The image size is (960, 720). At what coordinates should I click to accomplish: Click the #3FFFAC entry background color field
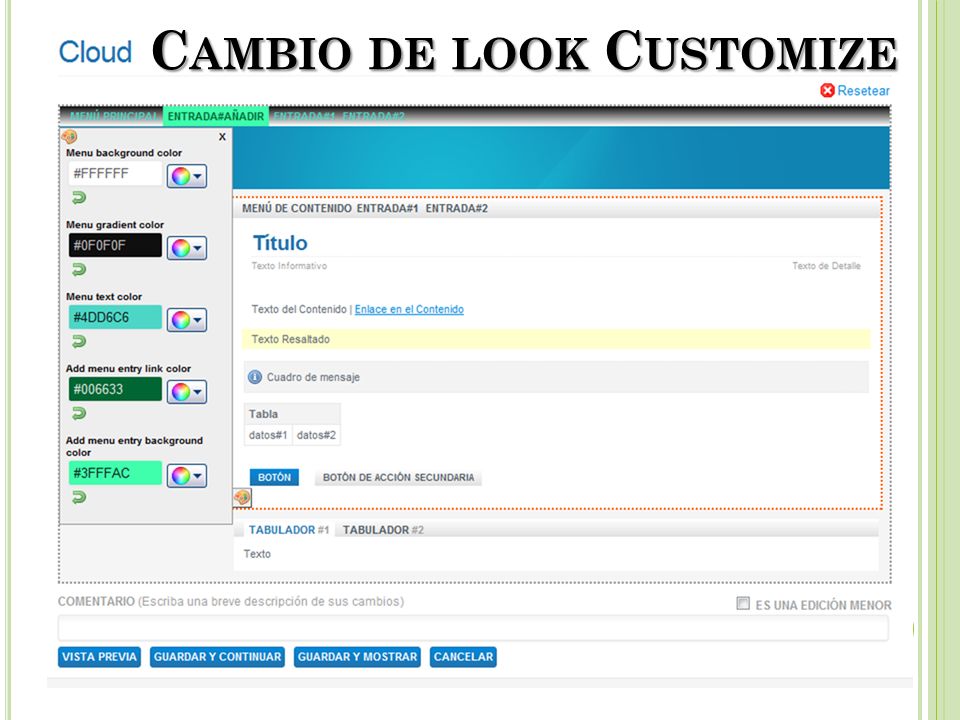115,473
